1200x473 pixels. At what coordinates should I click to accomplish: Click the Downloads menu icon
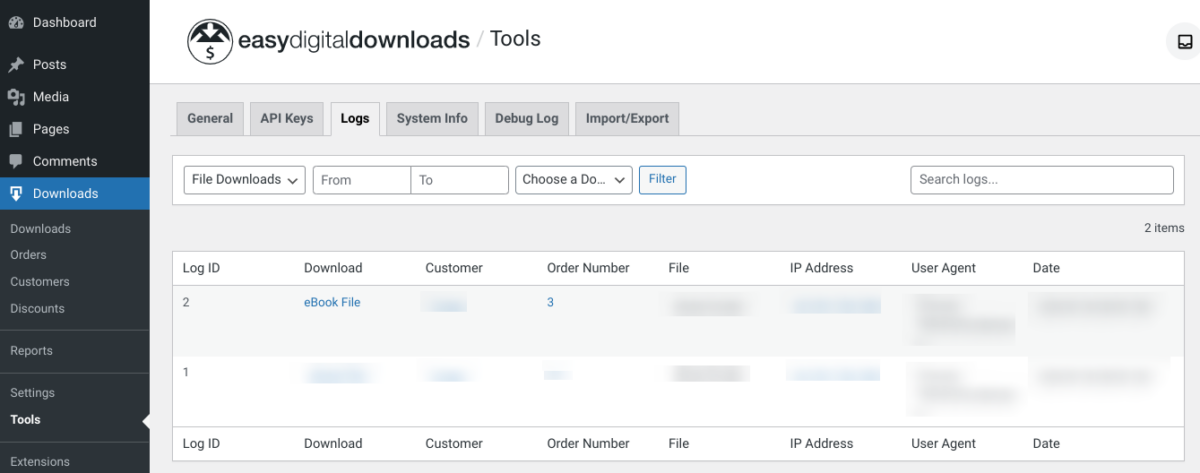pos(16,194)
